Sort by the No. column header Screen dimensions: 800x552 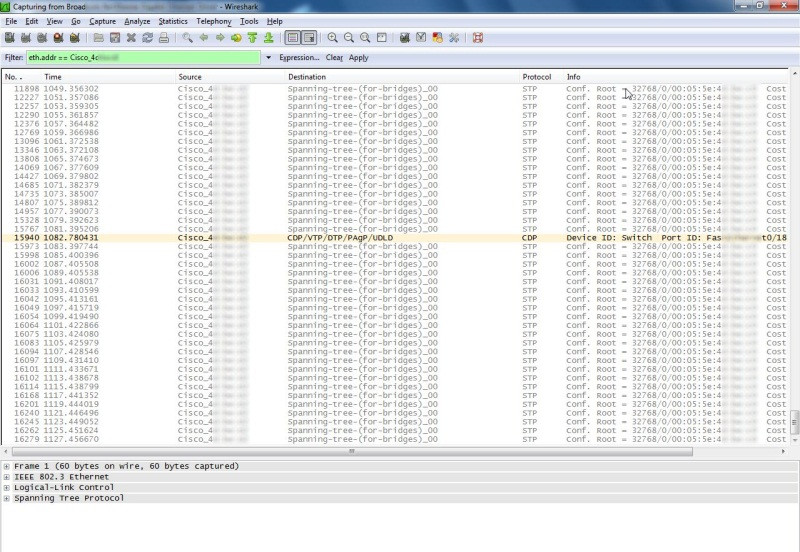21,77
